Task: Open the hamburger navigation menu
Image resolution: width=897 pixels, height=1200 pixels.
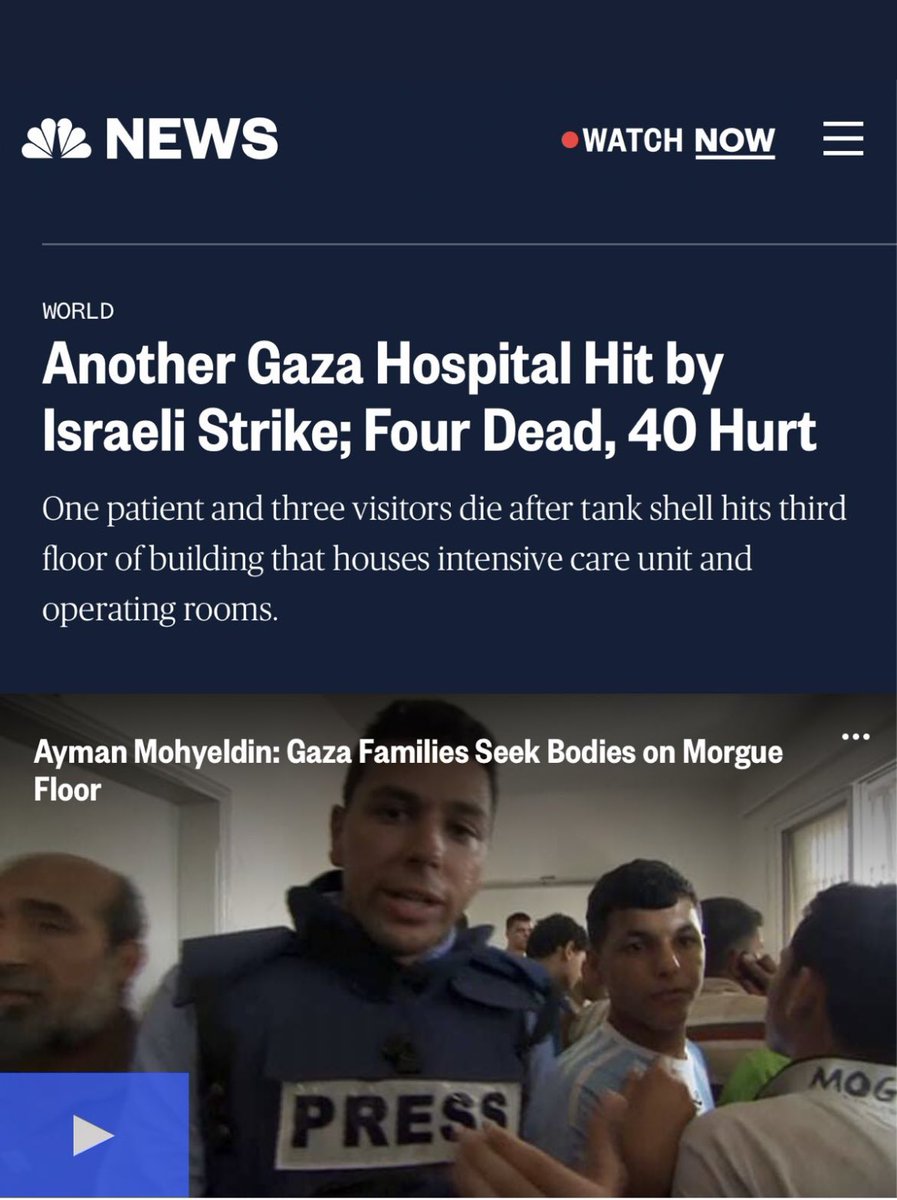Action: [843, 139]
